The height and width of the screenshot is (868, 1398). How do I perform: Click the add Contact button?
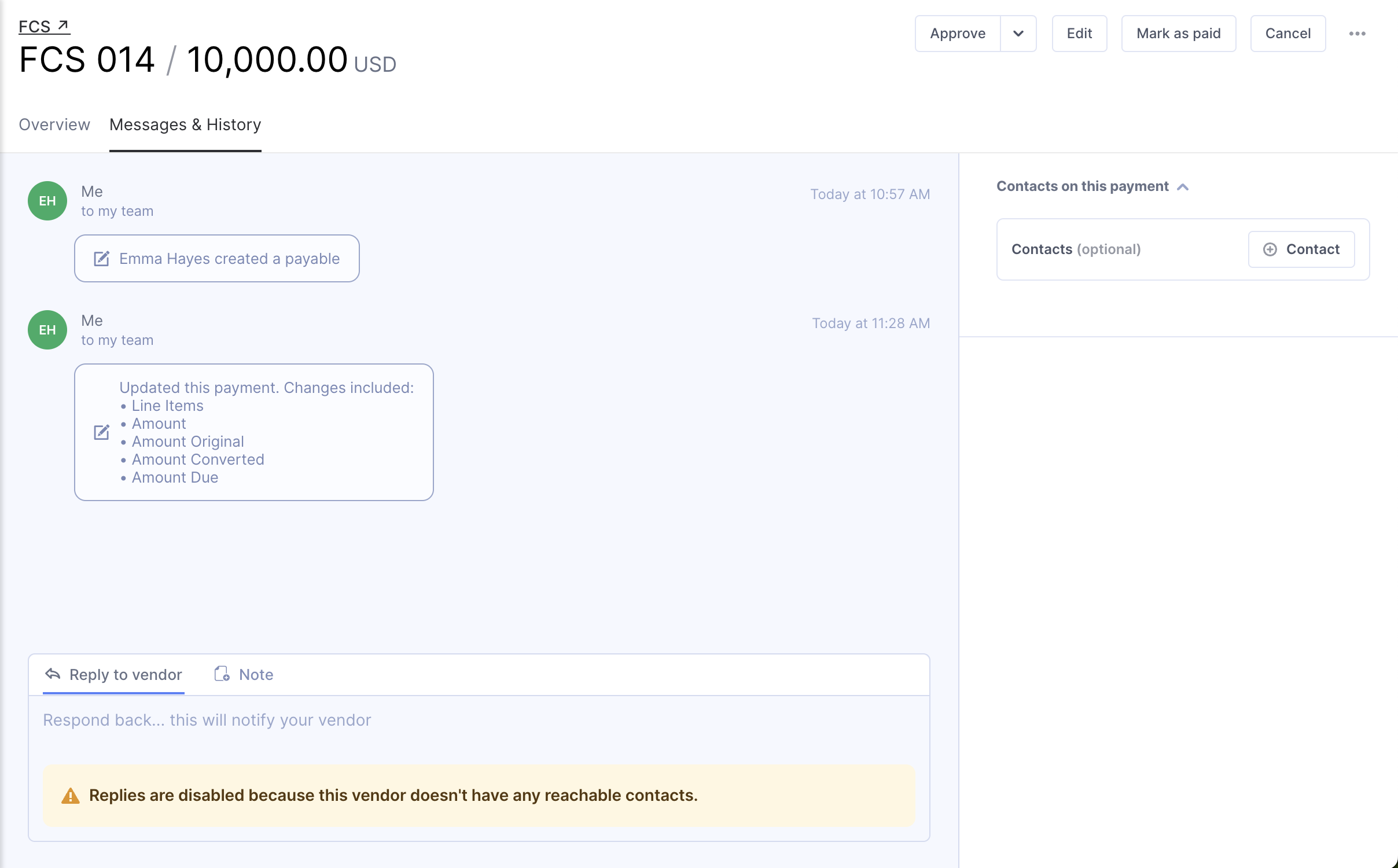pyautogui.click(x=1301, y=249)
